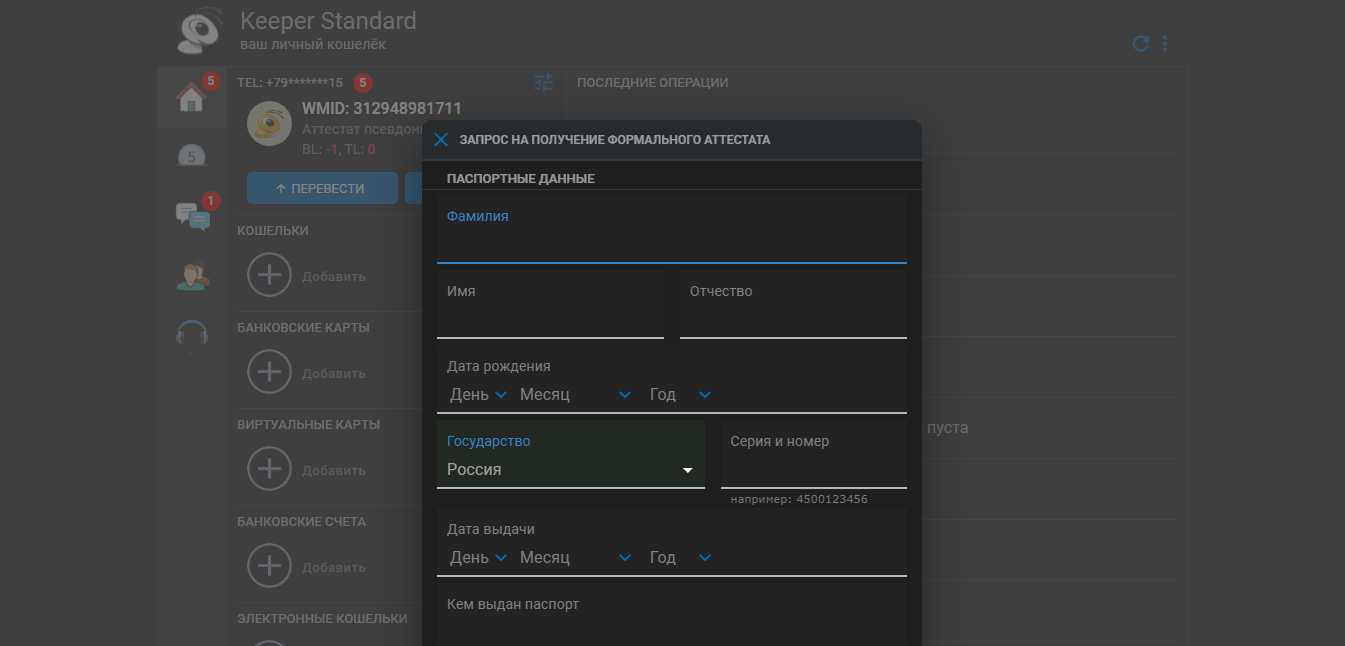1345x646 pixels.
Task: Click the BL: -1, TL: 0 text
Action: point(339,149)
